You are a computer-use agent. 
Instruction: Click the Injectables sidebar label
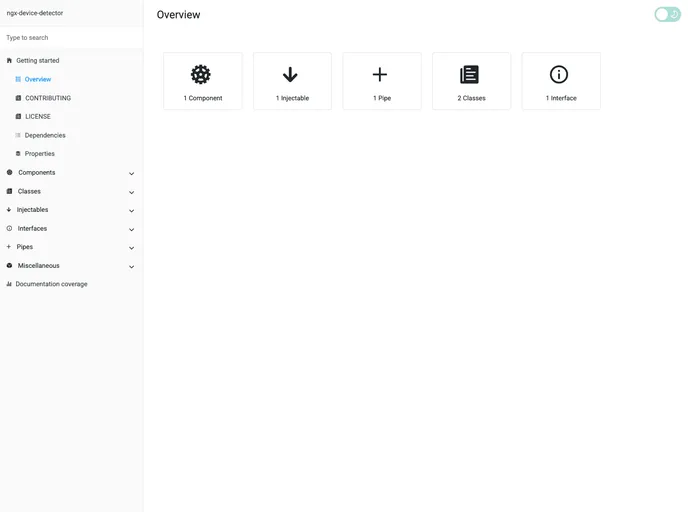tap(32, 210)
